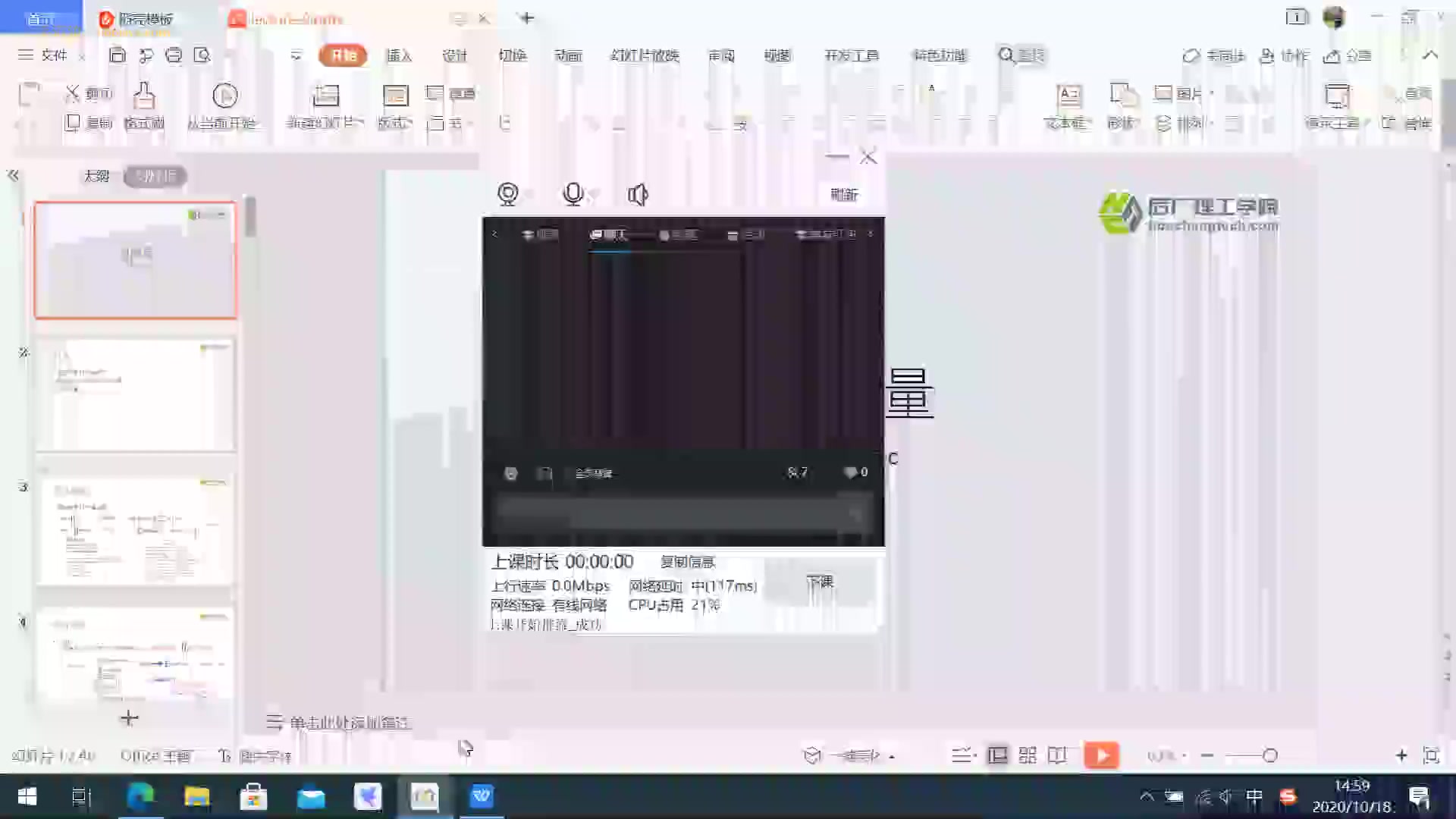The width and height of the screenshot is (1456, 819).
Task: Click the Copy (复制) button
Action: click(89, 123)
